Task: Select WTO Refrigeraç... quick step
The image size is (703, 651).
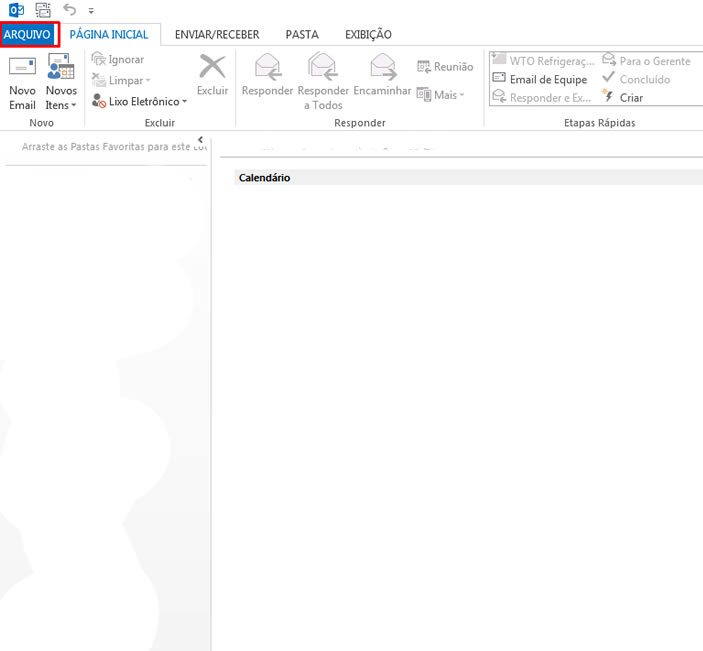Action: coord(544,60)
